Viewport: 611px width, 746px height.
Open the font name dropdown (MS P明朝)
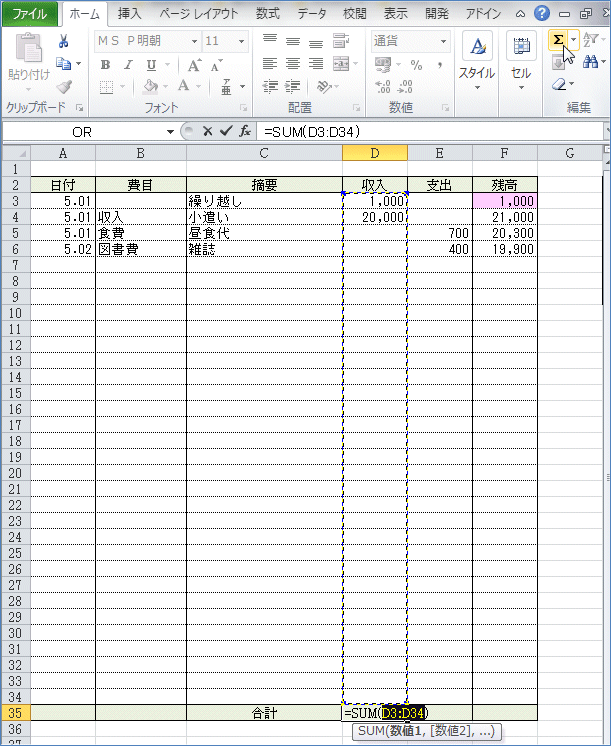point(194,41)
